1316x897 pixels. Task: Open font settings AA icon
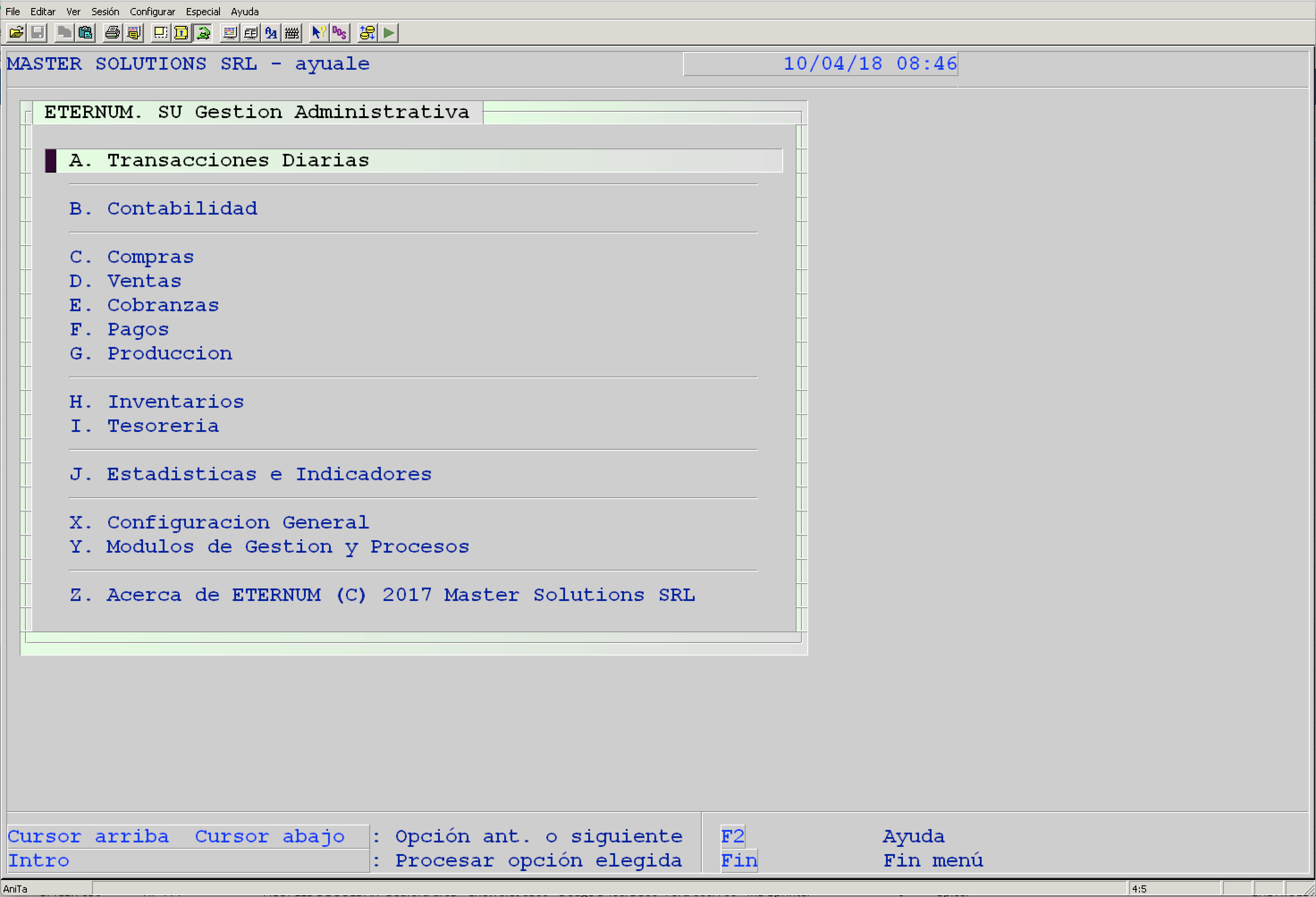271,33
